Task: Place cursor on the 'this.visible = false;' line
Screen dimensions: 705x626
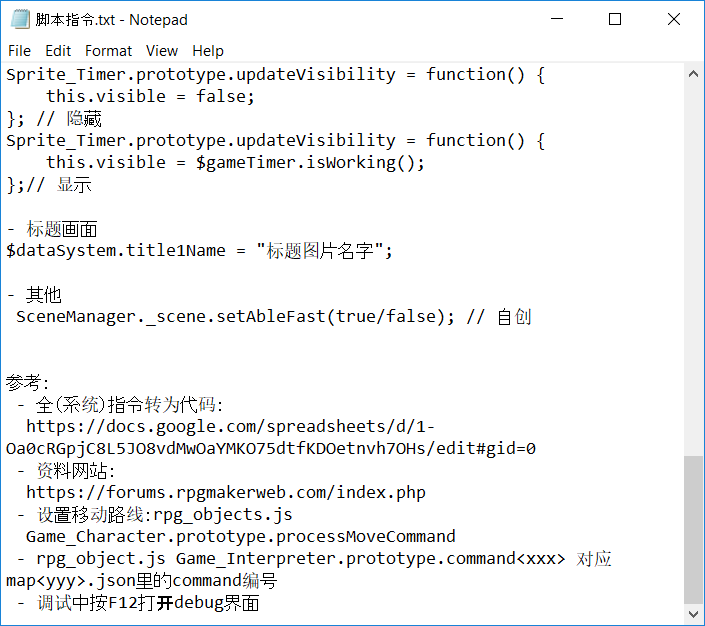Action: [150, 96]
